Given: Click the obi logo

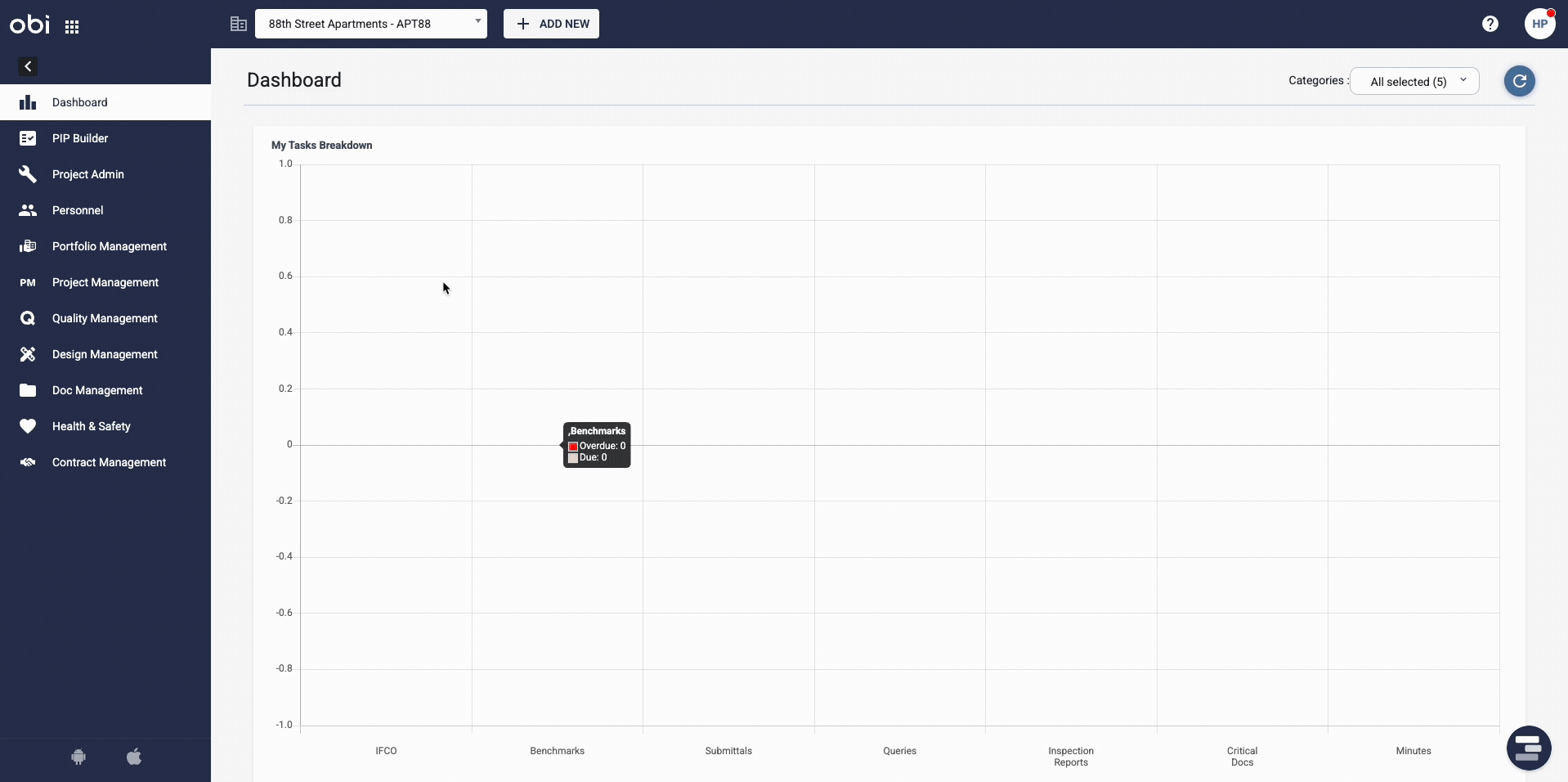Looking at the screenshot, I should (x=29, y=25).
